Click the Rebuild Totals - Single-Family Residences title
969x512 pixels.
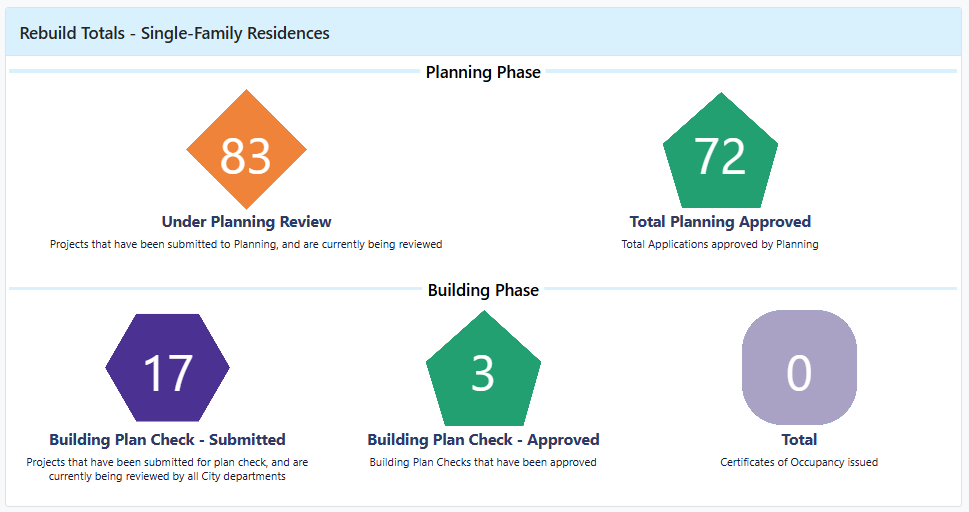pyautogui.click(x=175, y=33)
